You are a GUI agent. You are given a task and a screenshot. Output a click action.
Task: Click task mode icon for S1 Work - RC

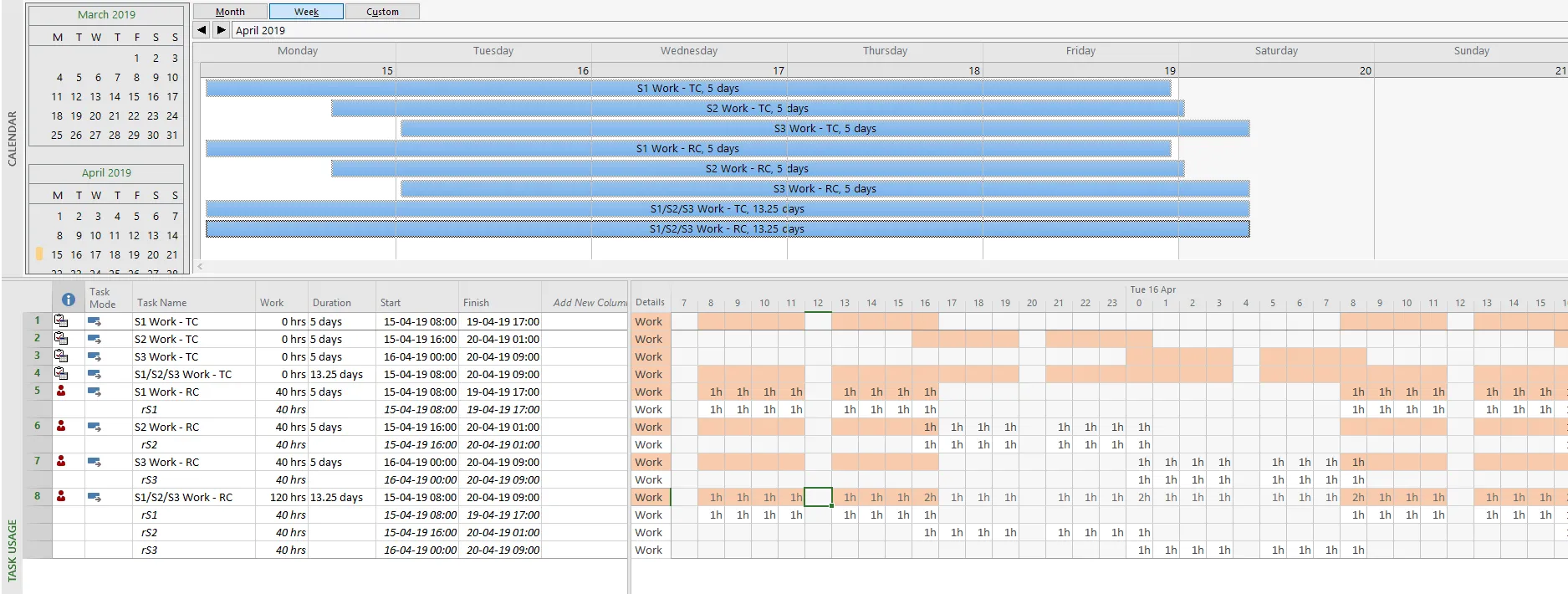coord(94,392)
